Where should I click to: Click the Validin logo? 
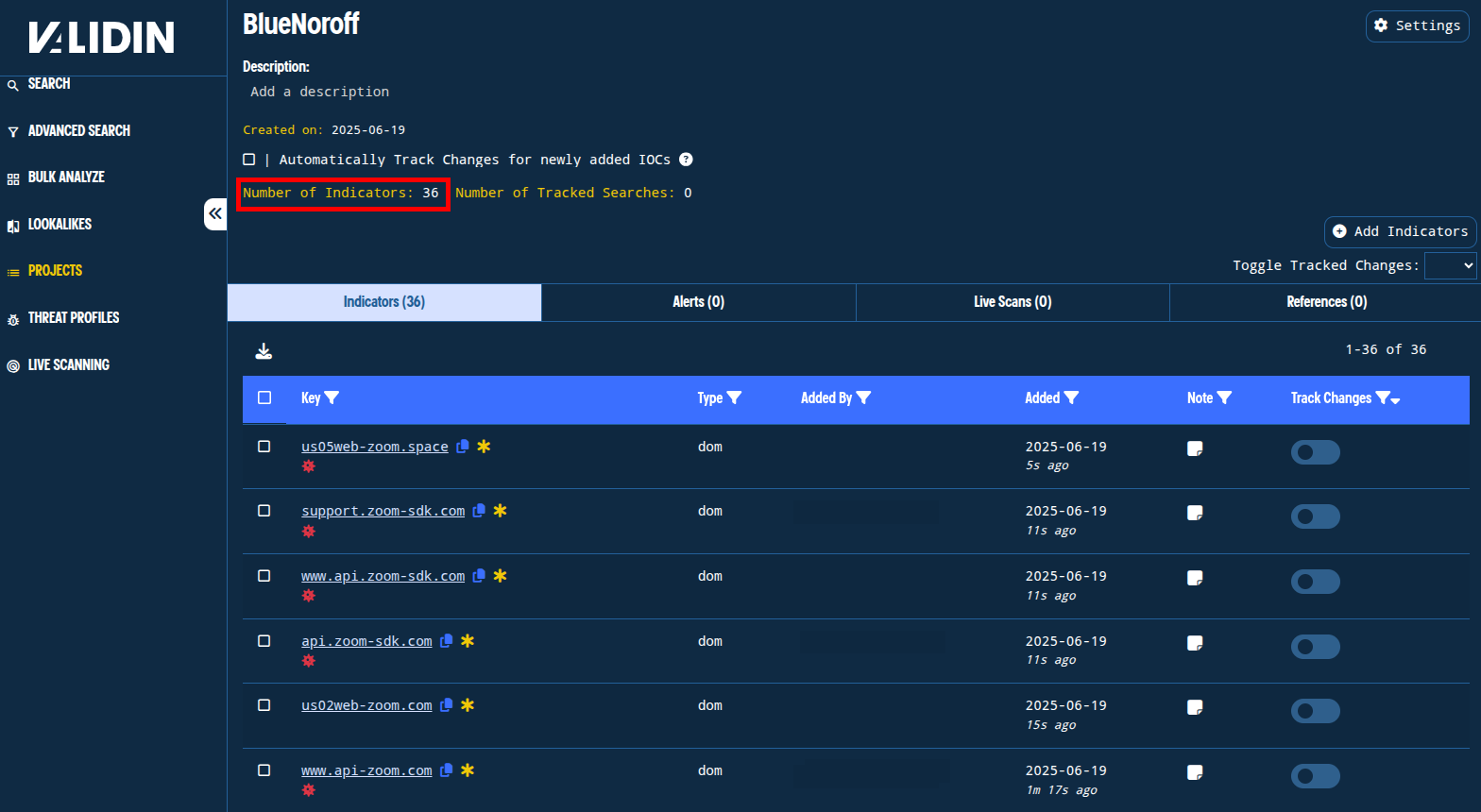101,37
